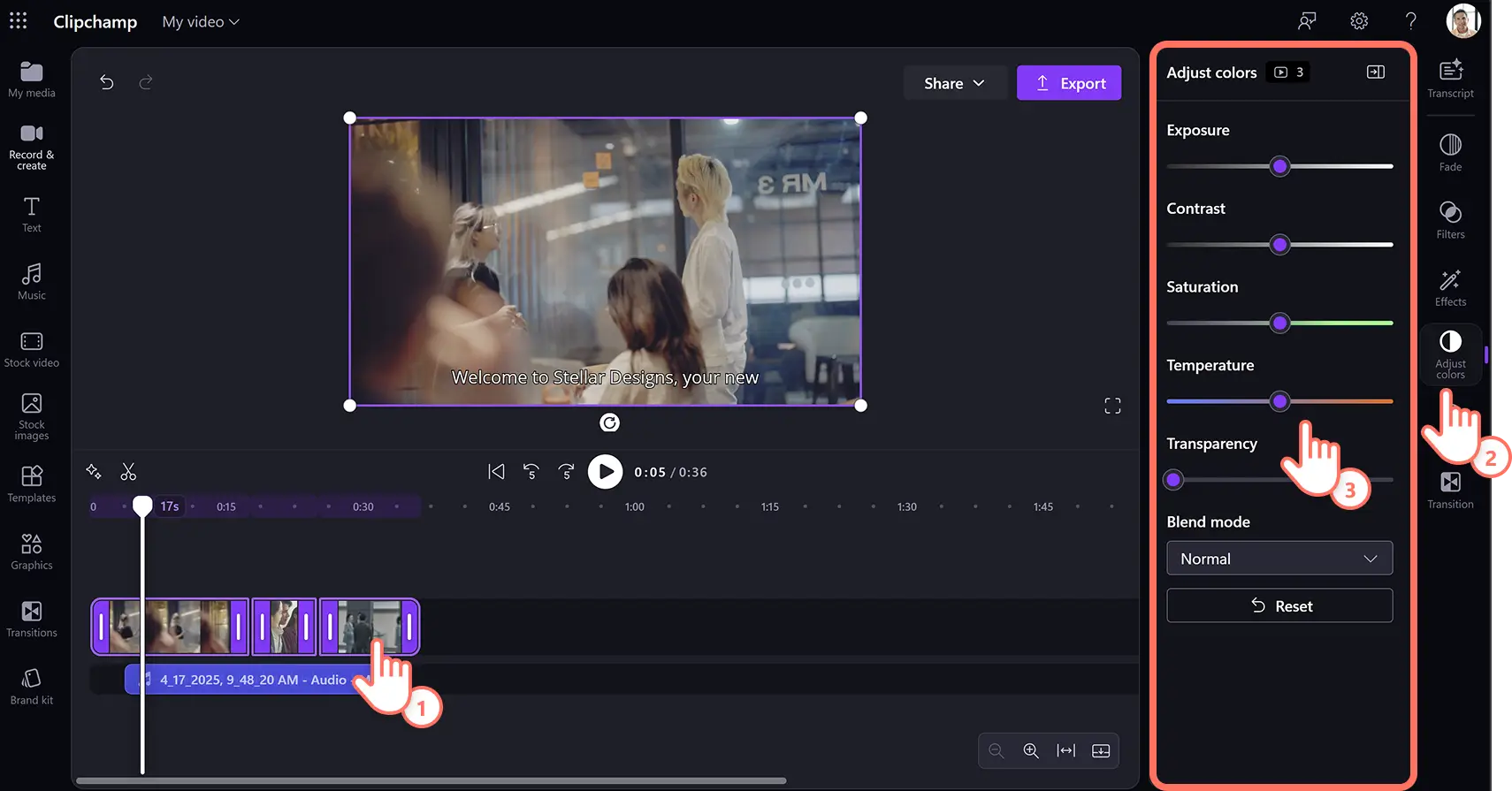Screen dimensions: 1512x791
Task: Expand the Share dropdown
Action: [953, 83]
